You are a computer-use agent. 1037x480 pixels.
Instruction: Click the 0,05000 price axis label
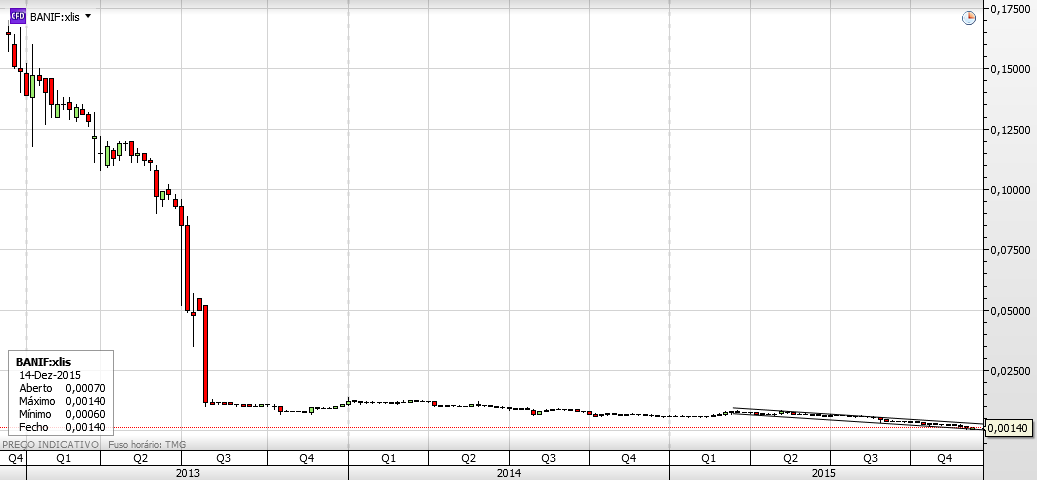pos(1012,311)
